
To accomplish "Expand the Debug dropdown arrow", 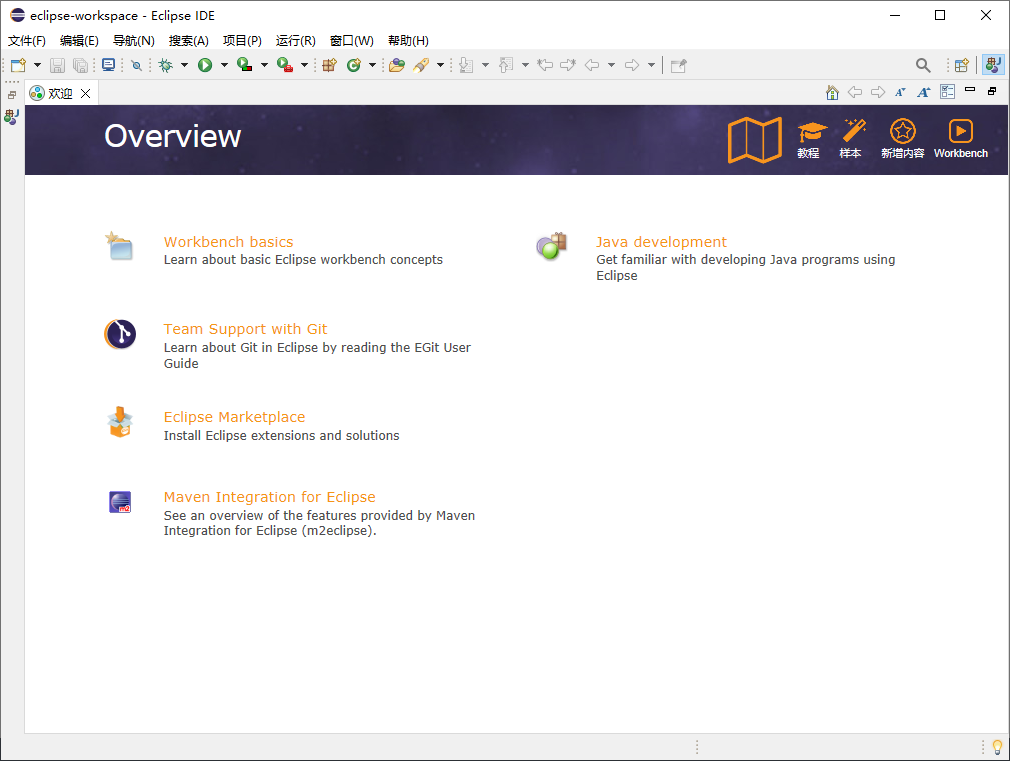I will tap(184, 65).
